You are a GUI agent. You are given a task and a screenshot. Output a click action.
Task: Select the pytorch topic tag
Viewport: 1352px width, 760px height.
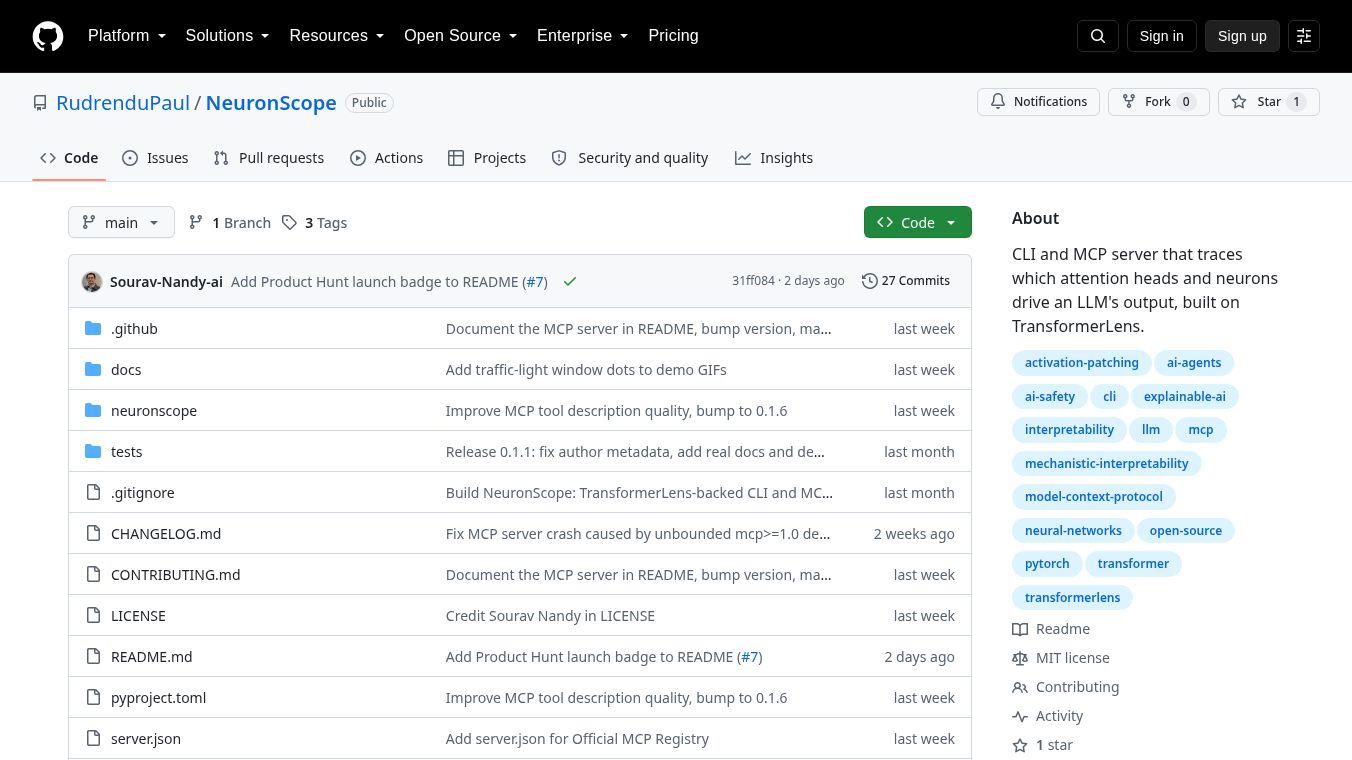point(1047,563)
